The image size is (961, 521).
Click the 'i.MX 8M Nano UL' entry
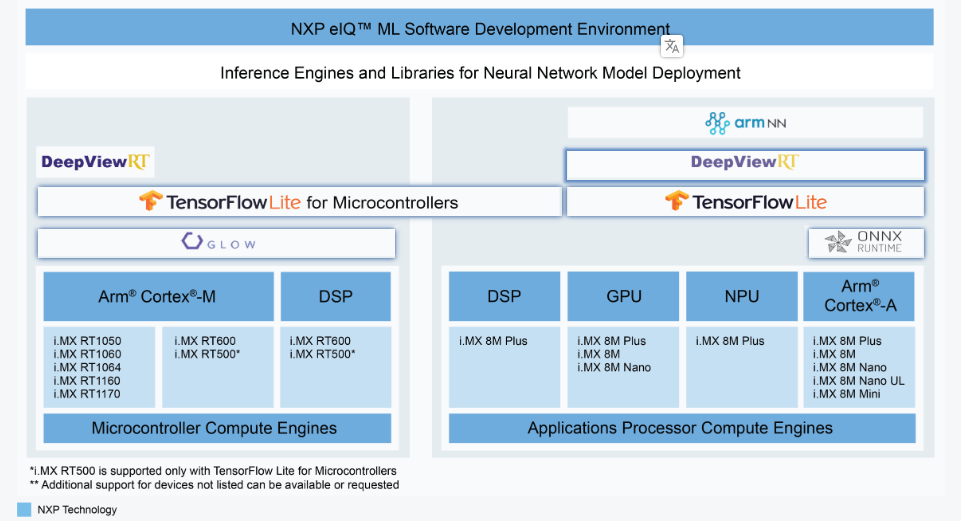859,381
